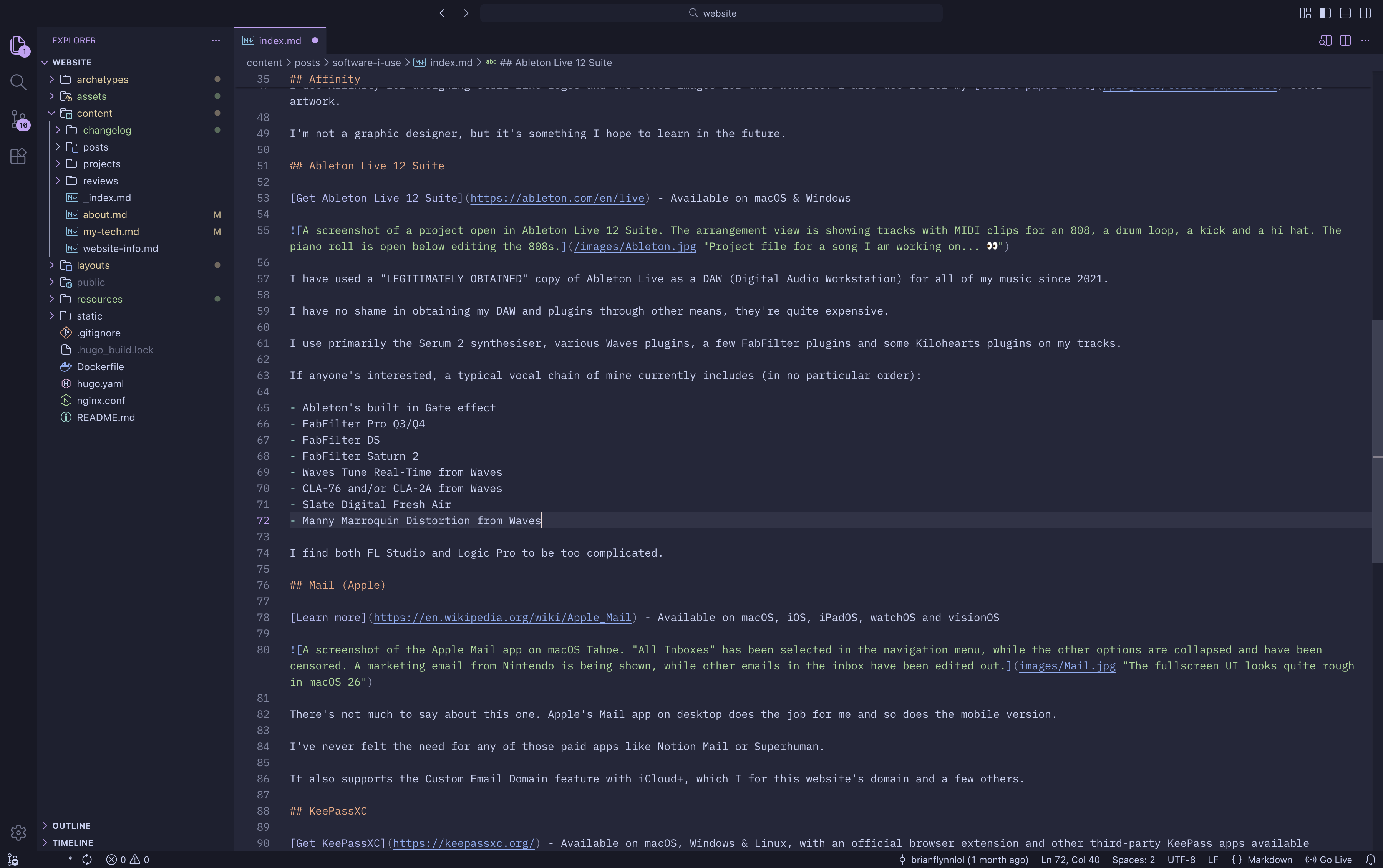1383x868 pixels.
Task: Click the Customize Layout icon
Action: point(1305,13)
